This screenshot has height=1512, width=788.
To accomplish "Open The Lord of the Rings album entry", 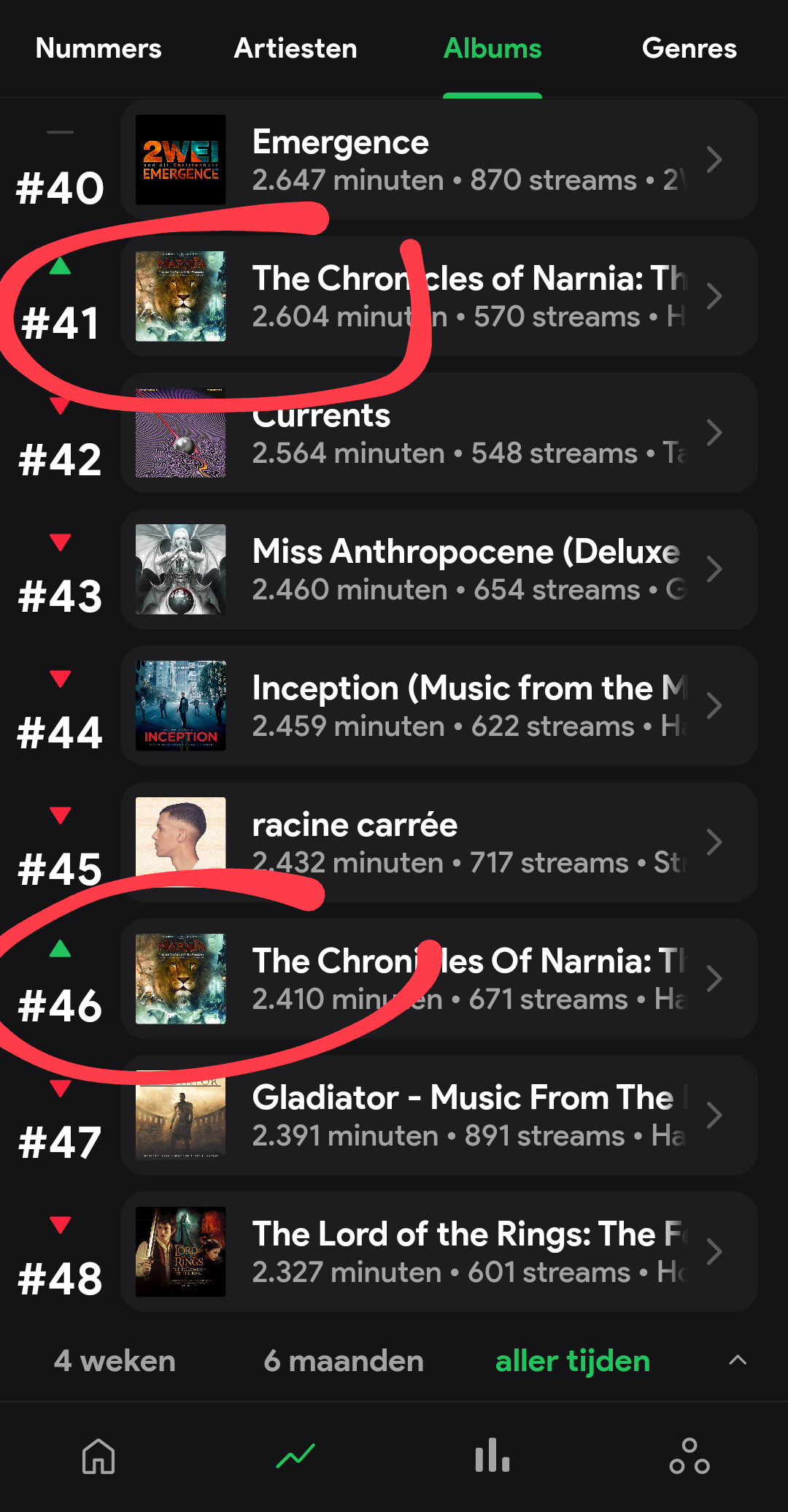I will pos(439,1251).
